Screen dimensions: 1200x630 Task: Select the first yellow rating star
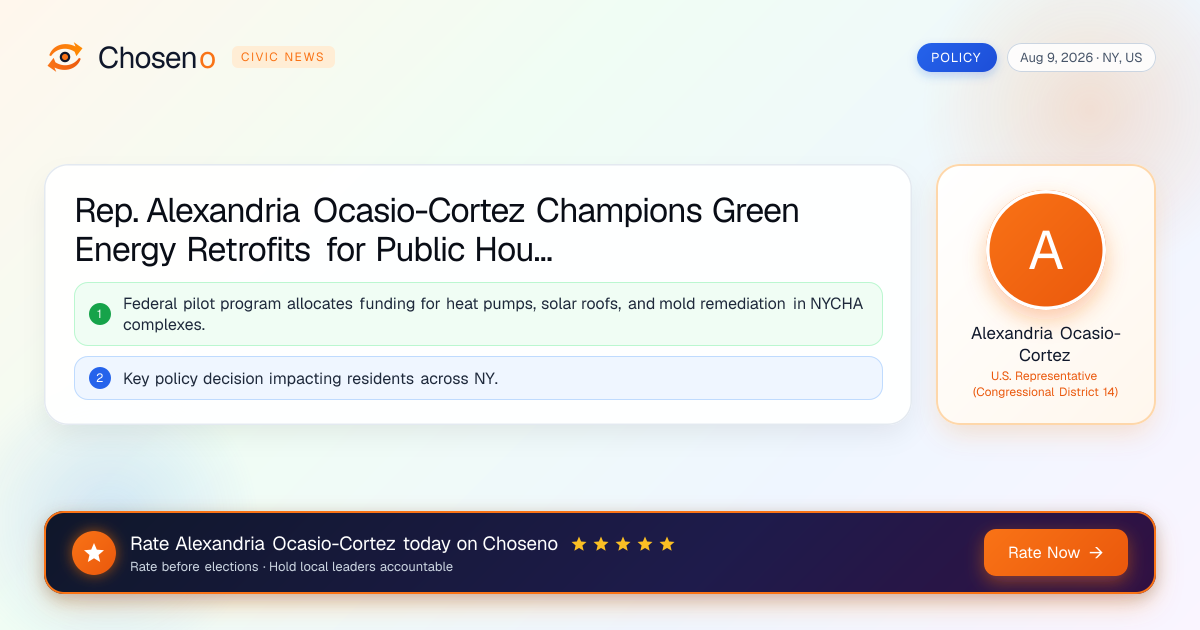pos(579,544)
